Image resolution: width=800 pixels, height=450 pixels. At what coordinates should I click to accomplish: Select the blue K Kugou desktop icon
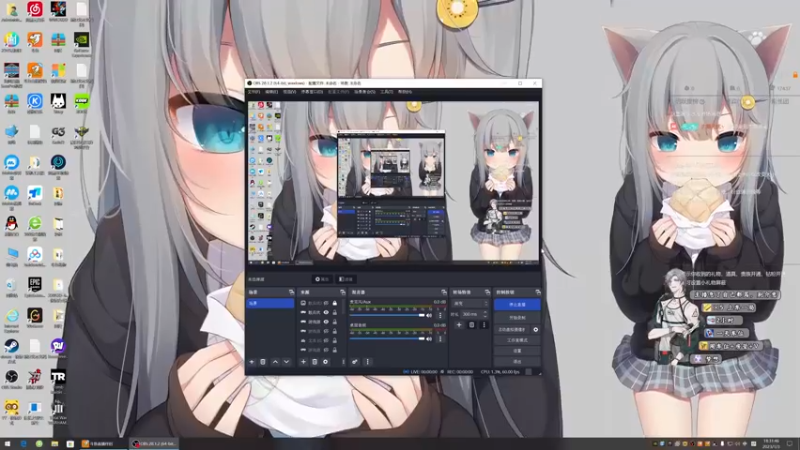(x=35, y=101)
